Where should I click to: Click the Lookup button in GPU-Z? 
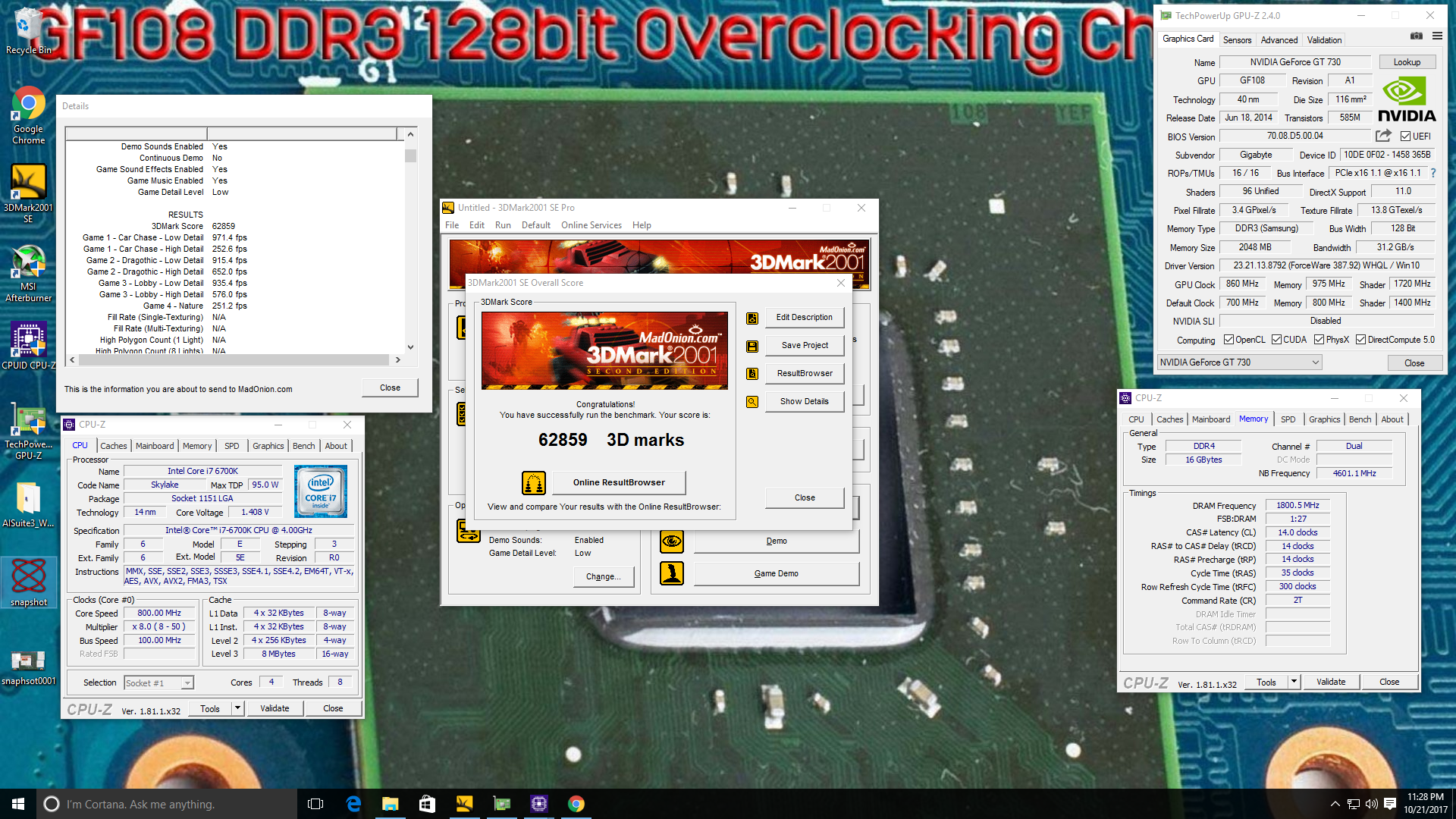click(x=1407, y=62)
